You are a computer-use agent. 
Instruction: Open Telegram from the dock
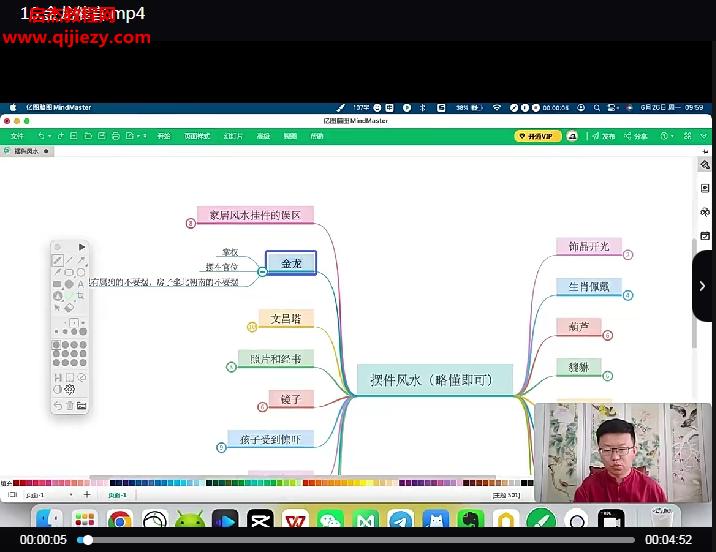coord(400,520)
